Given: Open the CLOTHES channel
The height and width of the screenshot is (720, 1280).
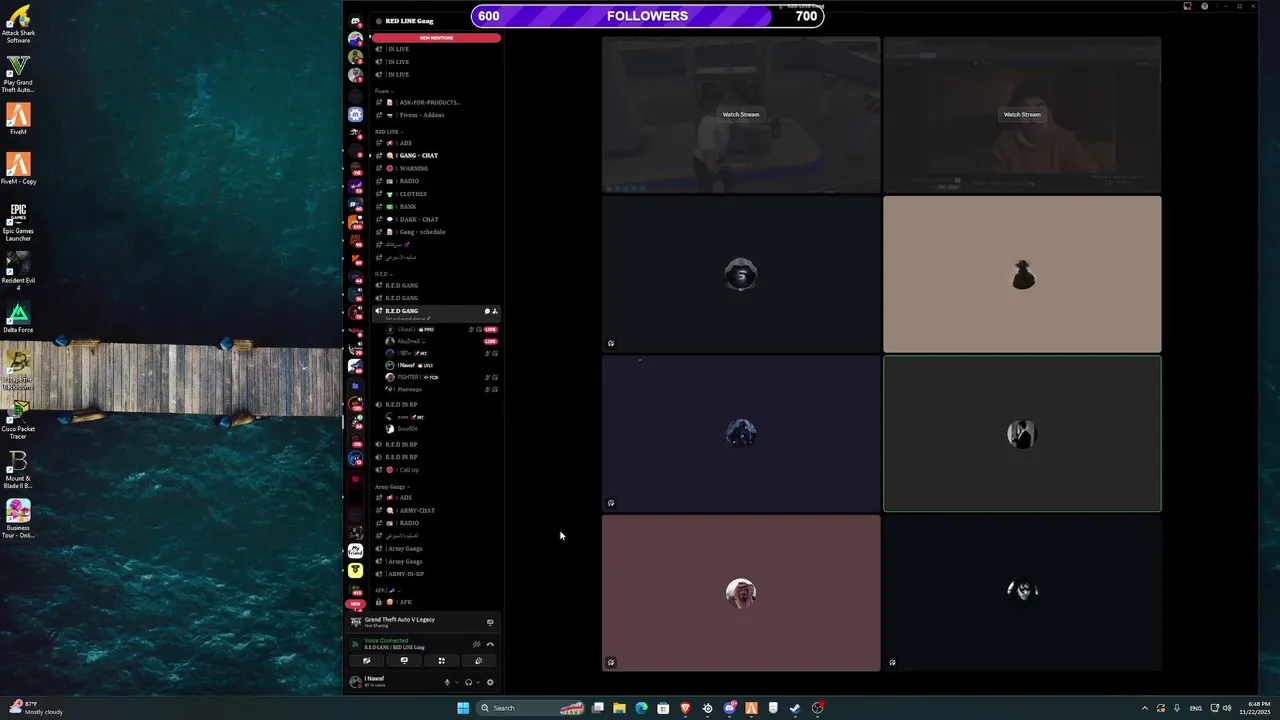Looking at the screenshot, I should (436, 194).
